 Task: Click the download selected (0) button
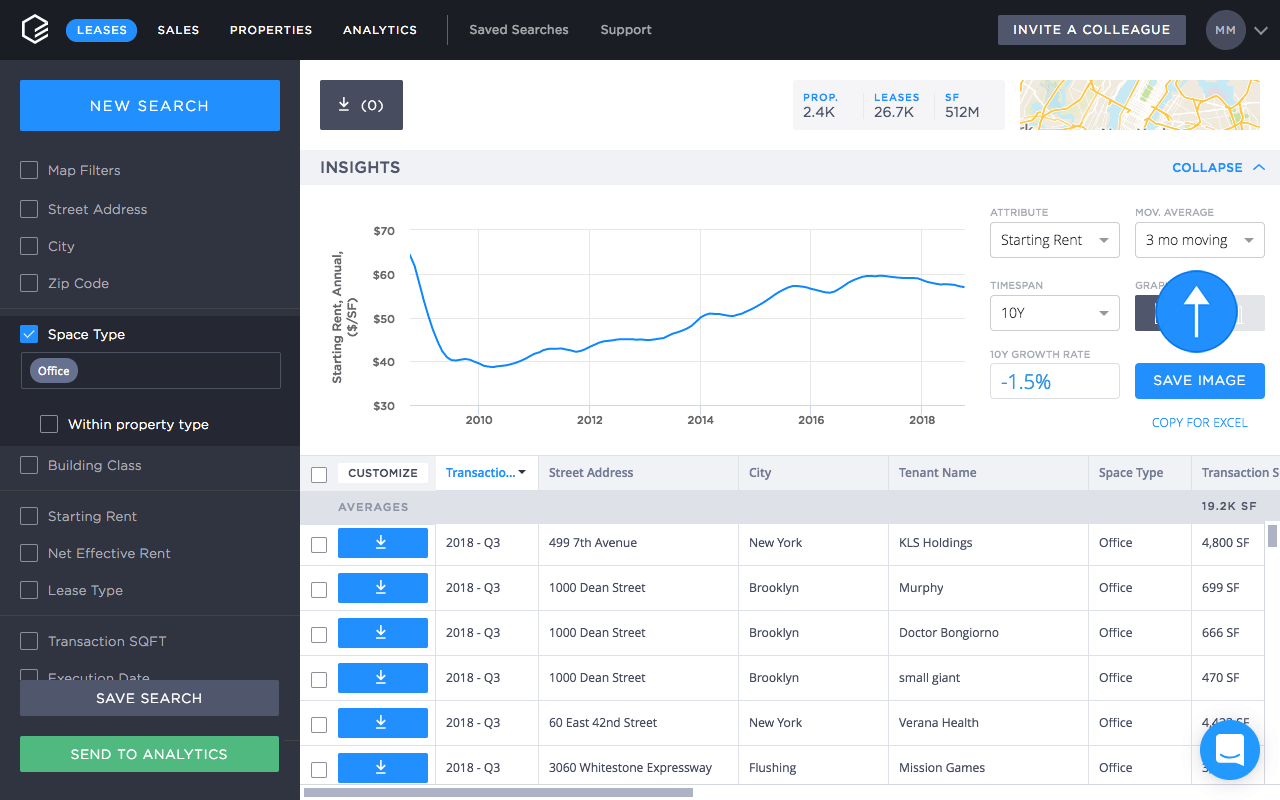point(361,105)
